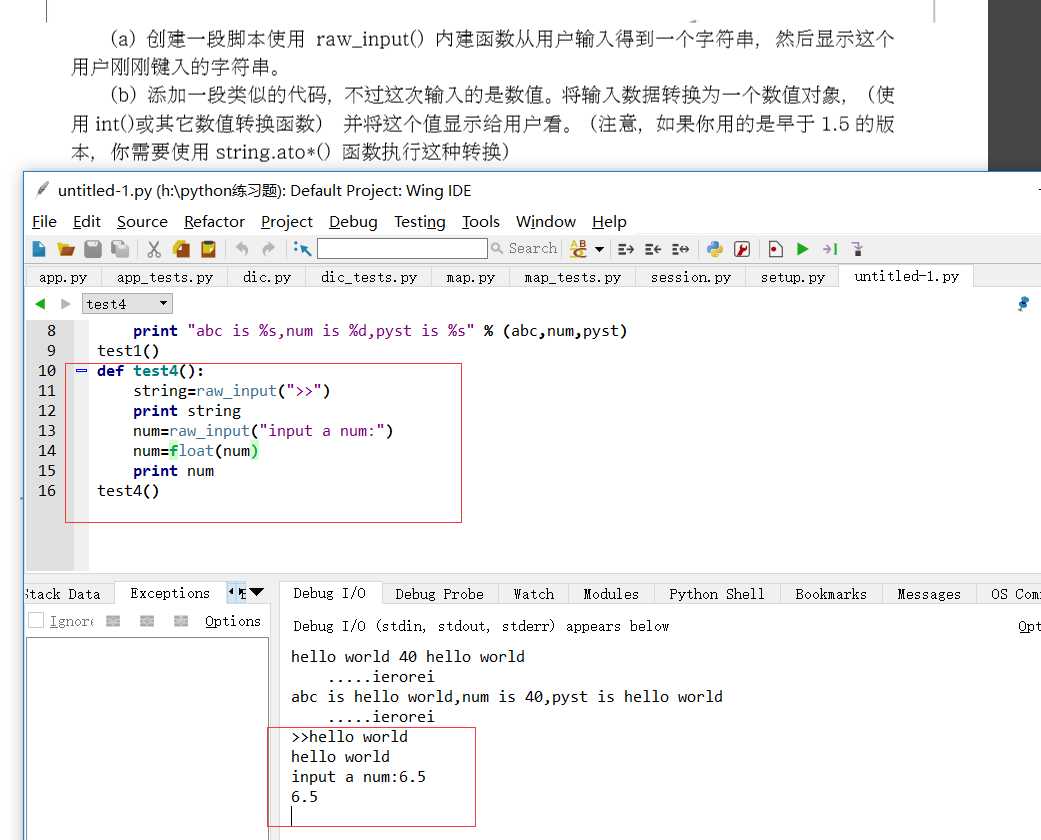
Task: Open the Python Shell tab
Action: (x=716, y=594)
